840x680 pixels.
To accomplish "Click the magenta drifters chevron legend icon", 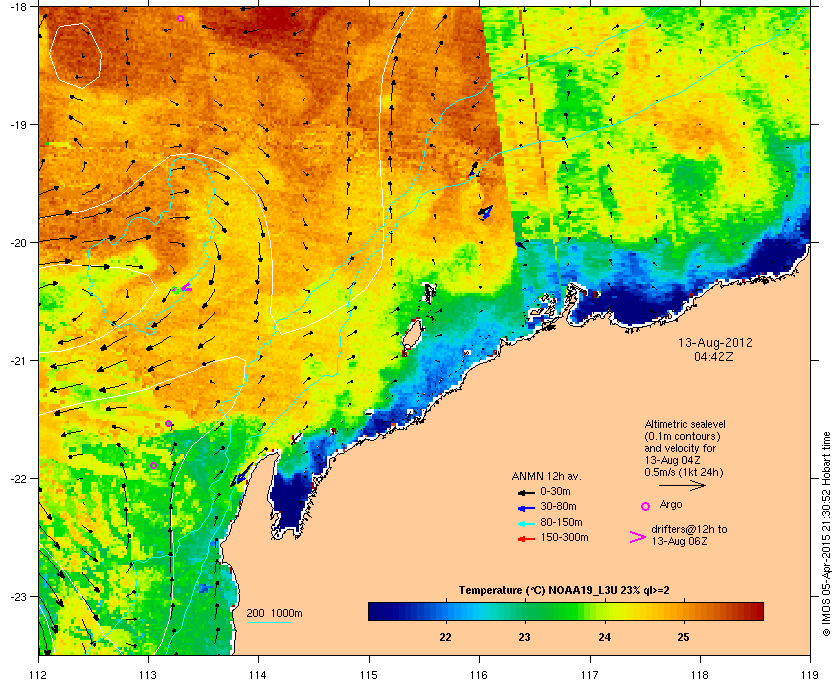I will point(638,537).
